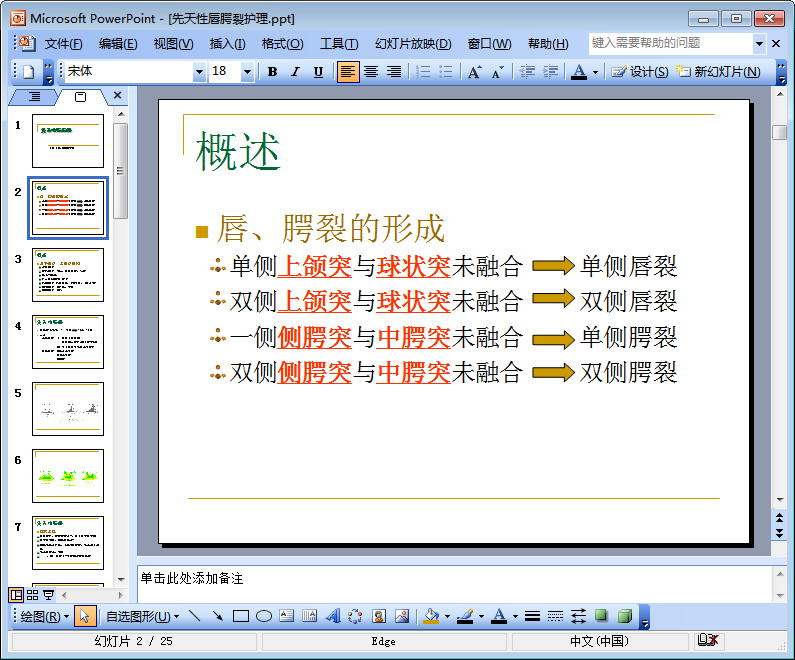Insert a text box using the drawing toolbar
Viewport: 795px width, 660px height.
[x=287, y=616]
